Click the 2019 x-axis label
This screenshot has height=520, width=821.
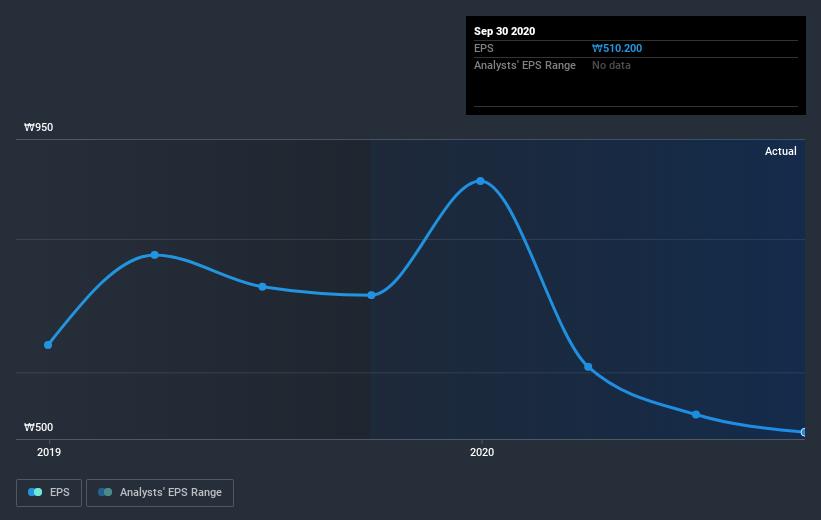point(49,452)
